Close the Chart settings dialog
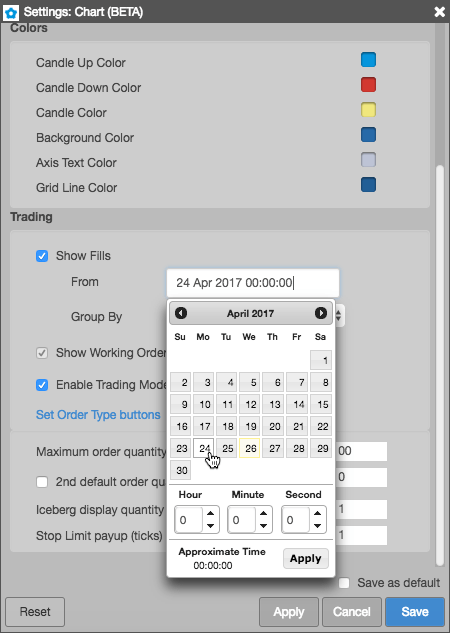The width and height of the screenshot is (450, 633). [440, 12]
